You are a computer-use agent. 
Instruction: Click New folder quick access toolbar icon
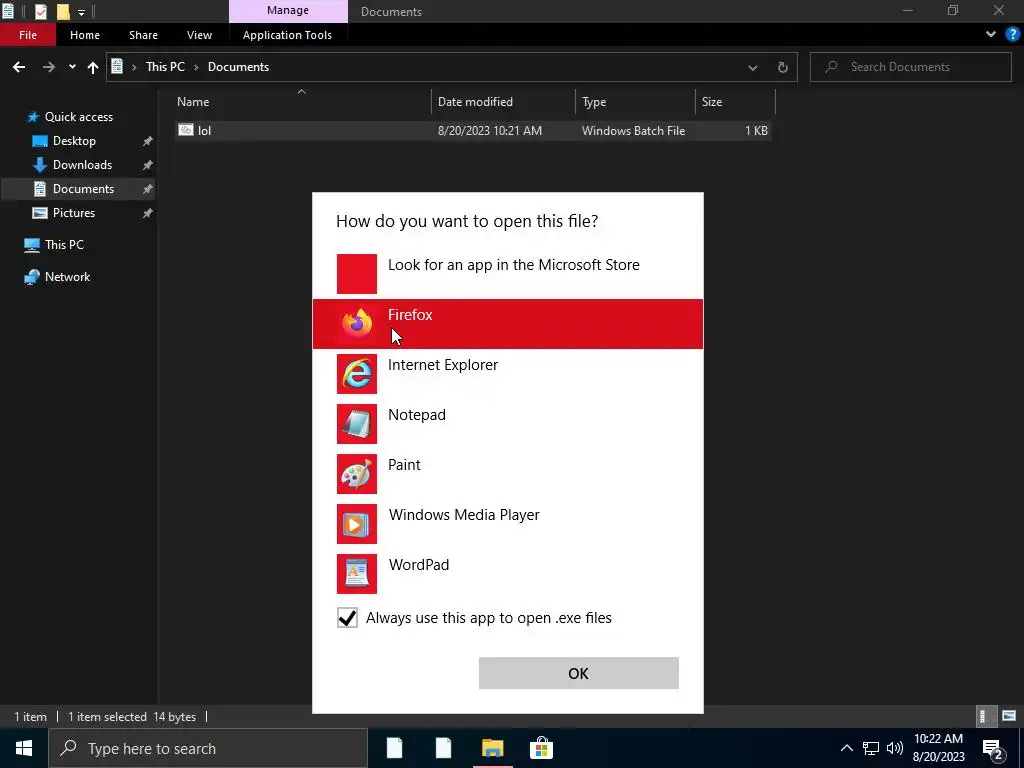click(x=63, y=11)
